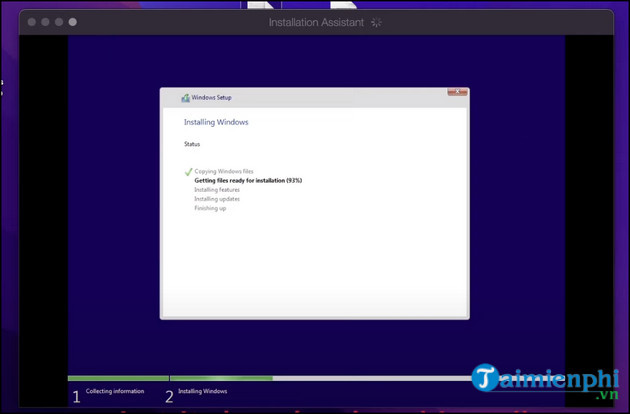
Task: Click the loading spinner next to Installation Assistant
Action: point(376,23)
